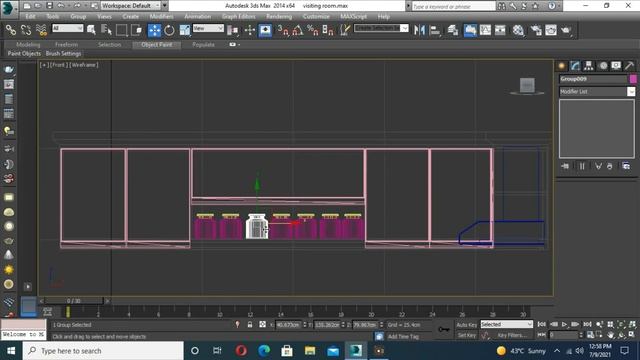
Task: Click the Brush Settings panel button
Action: 63,53
